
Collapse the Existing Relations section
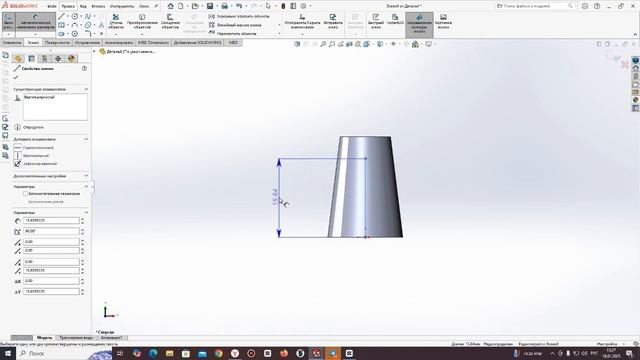pos(86,89)
